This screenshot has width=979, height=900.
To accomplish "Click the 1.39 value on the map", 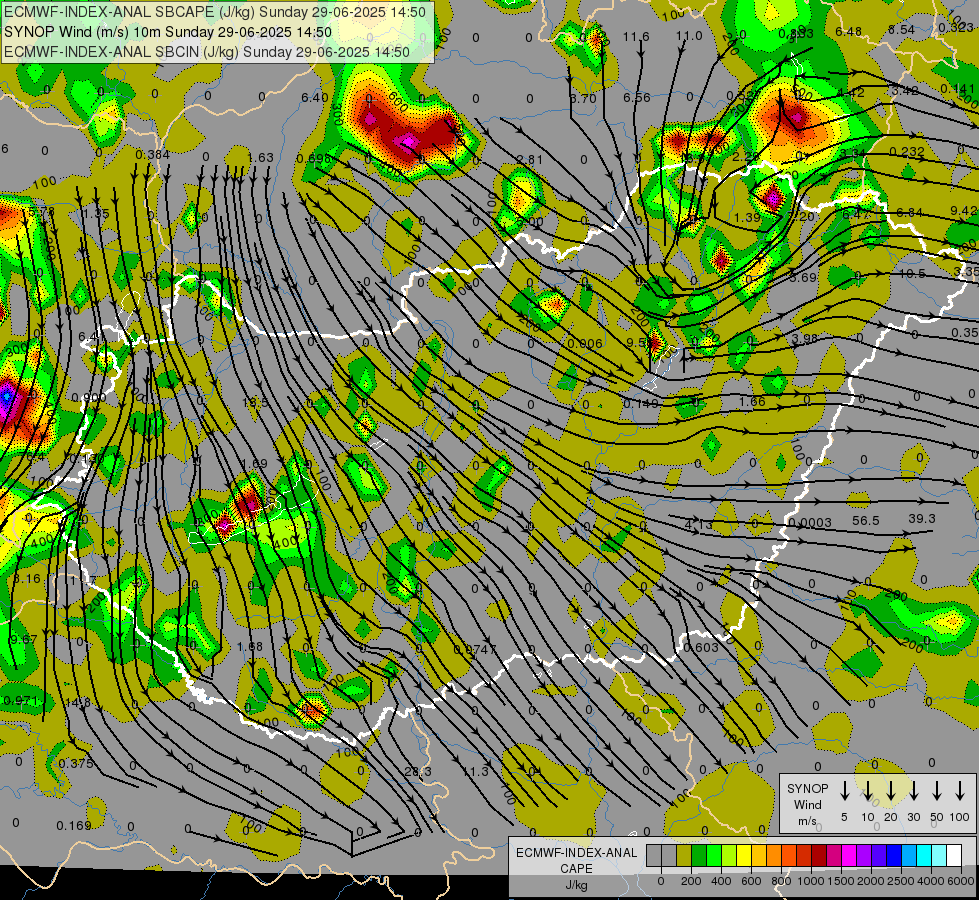I will point(747,217).
